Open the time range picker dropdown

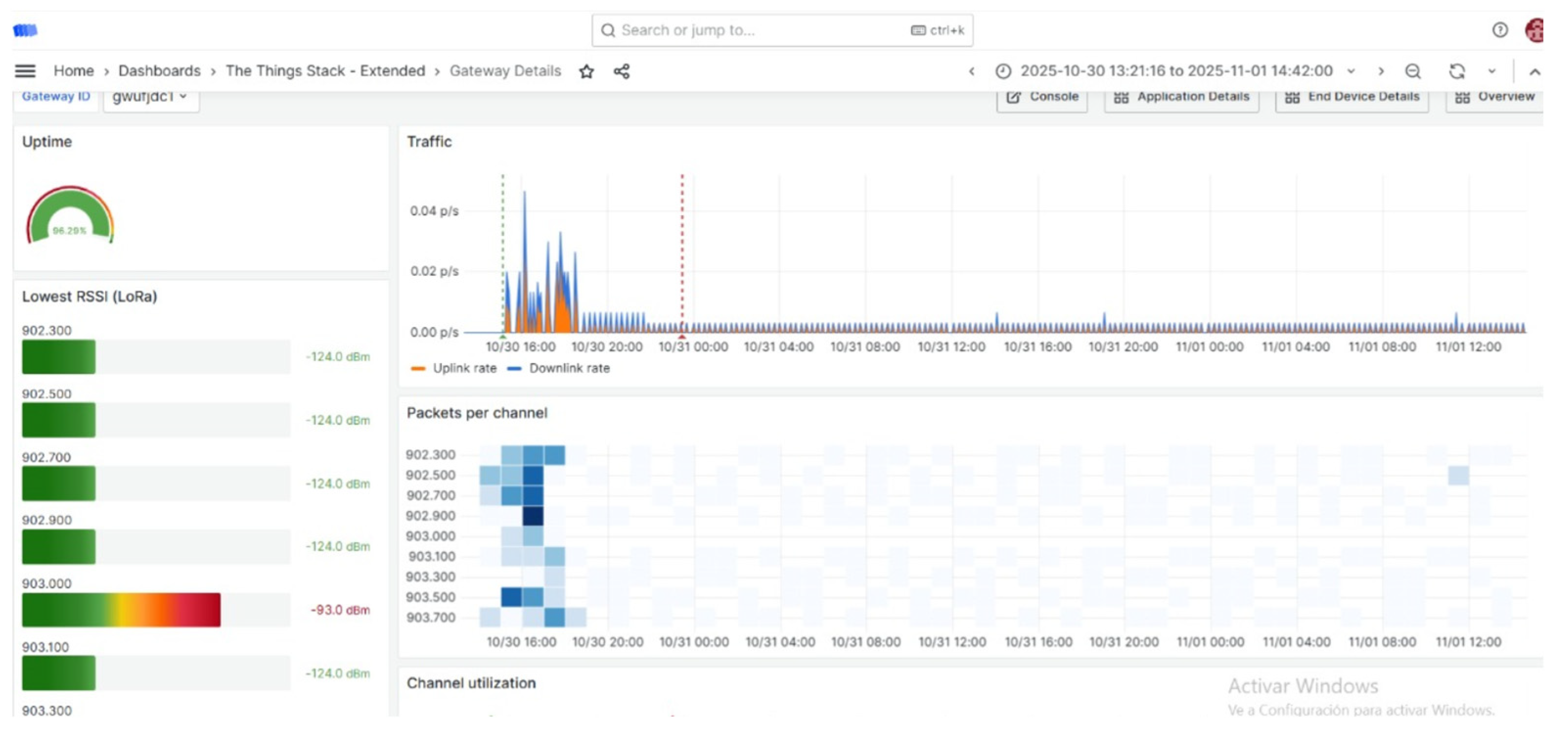pos(1175,71)
